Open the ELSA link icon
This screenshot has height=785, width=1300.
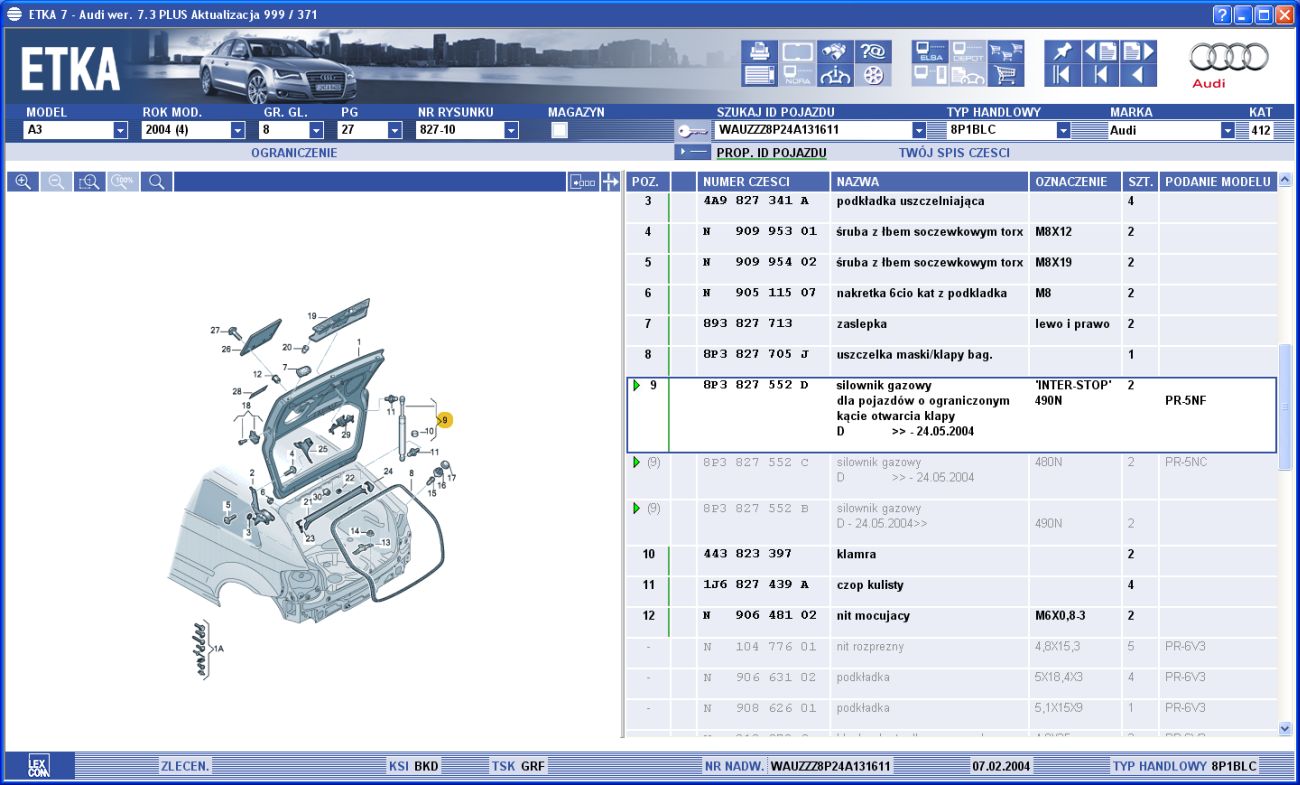pyautogui.click(x=930, y=51)
